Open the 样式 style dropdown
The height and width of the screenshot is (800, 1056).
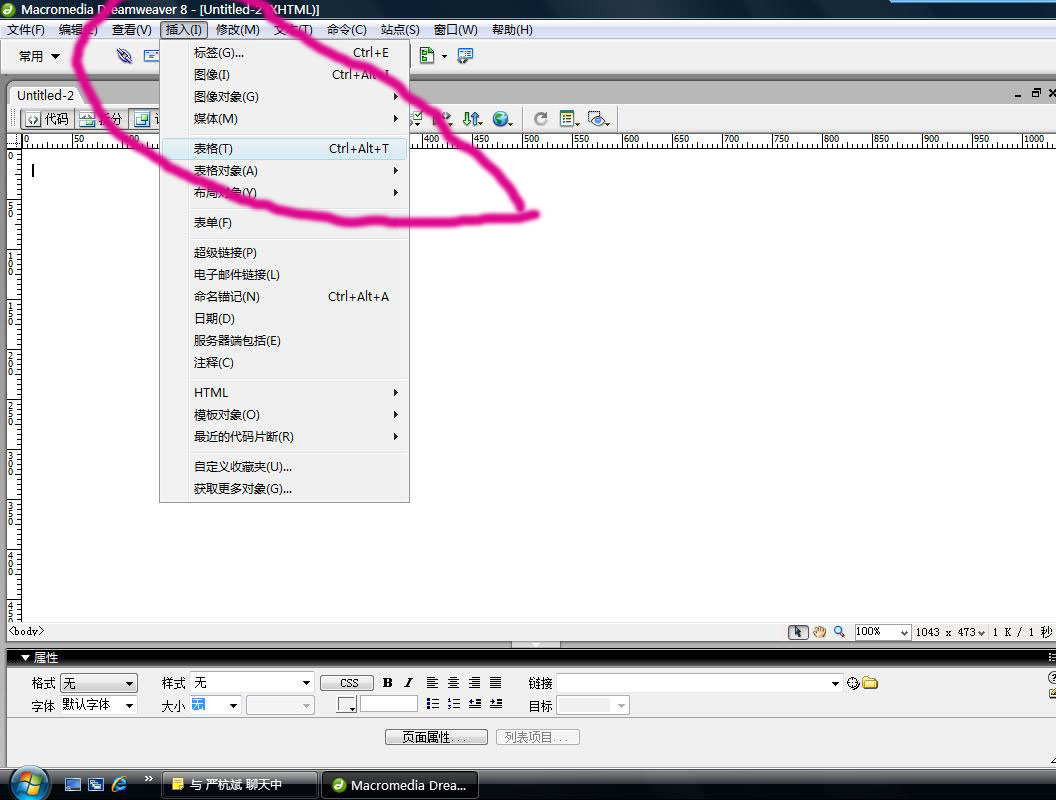coord(252,683)
